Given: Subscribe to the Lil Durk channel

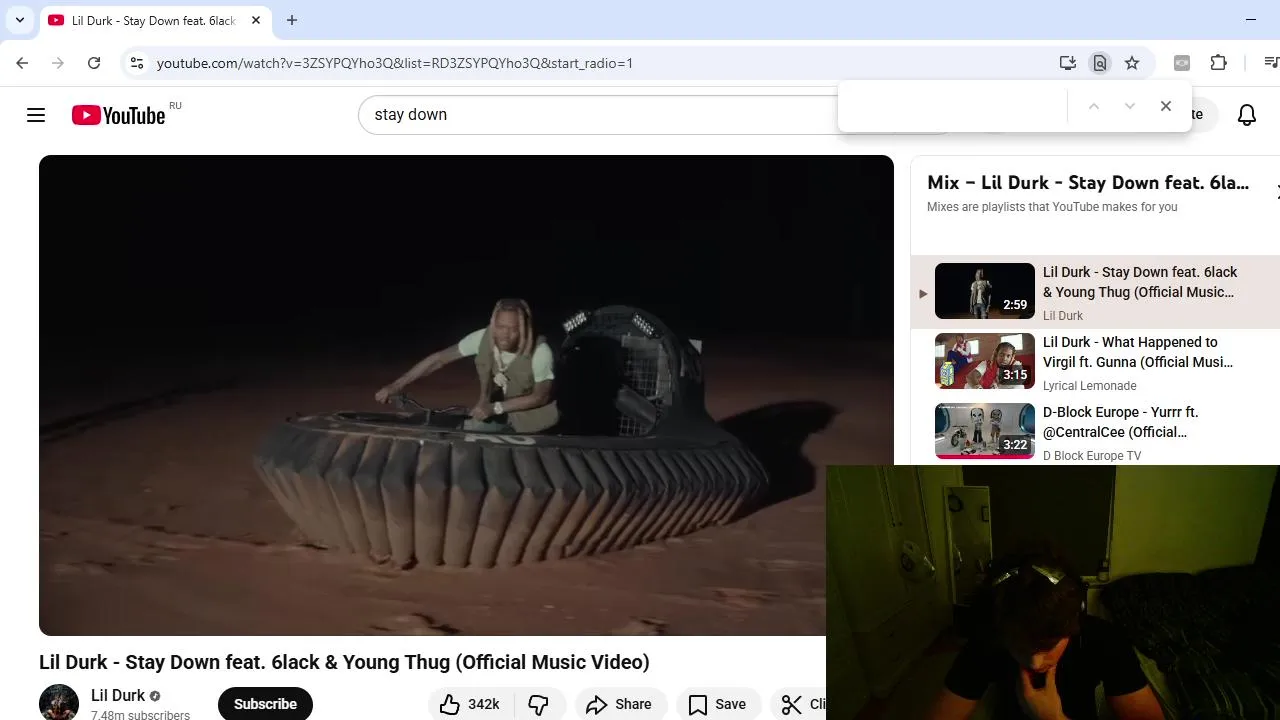Looking at the screenshot, I should point(265,704).
